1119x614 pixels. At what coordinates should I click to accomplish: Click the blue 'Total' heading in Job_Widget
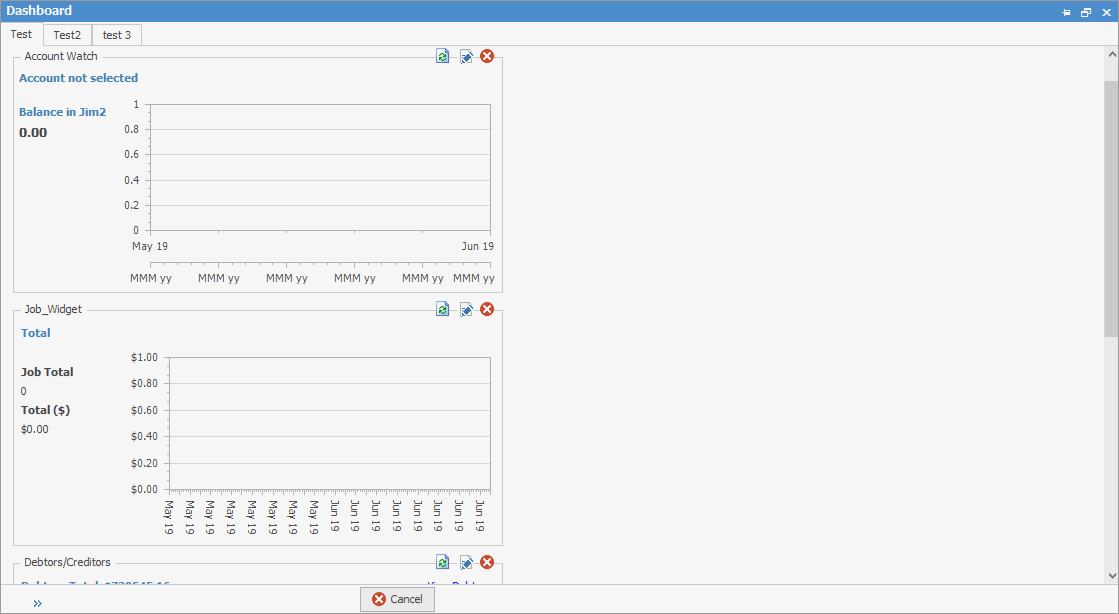click(x=36, y=333)
